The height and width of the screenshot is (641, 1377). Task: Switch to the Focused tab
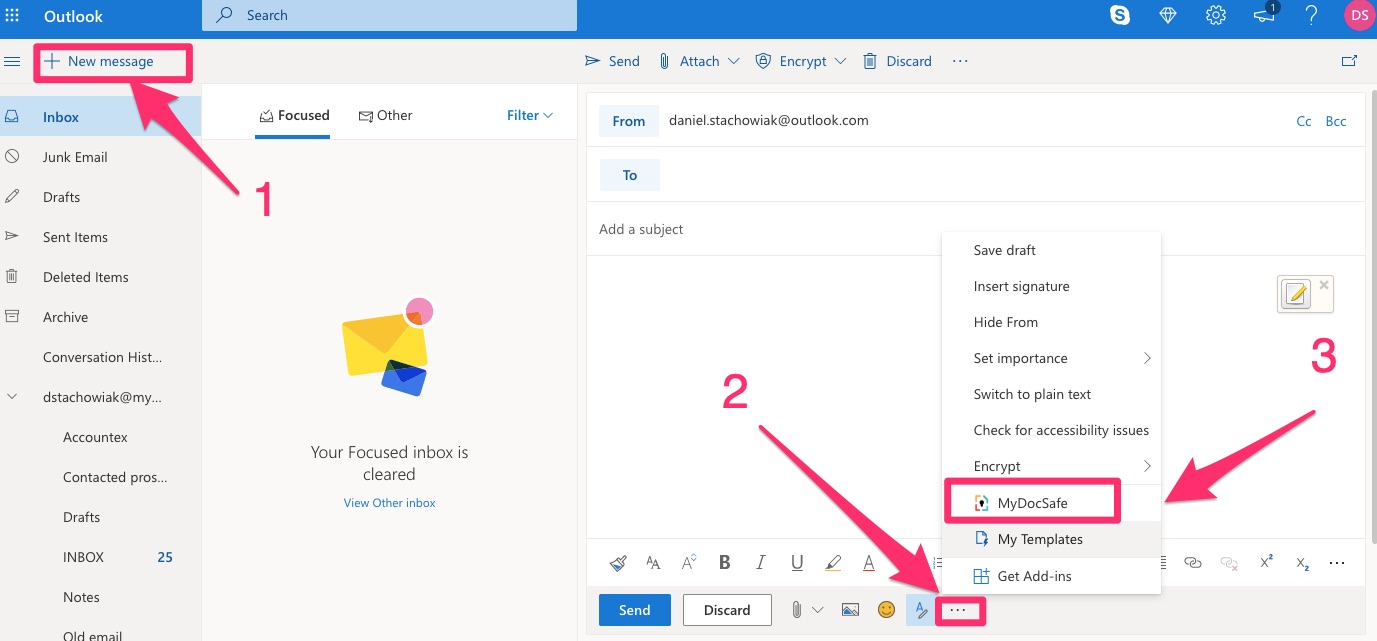[x=294, y=116]
